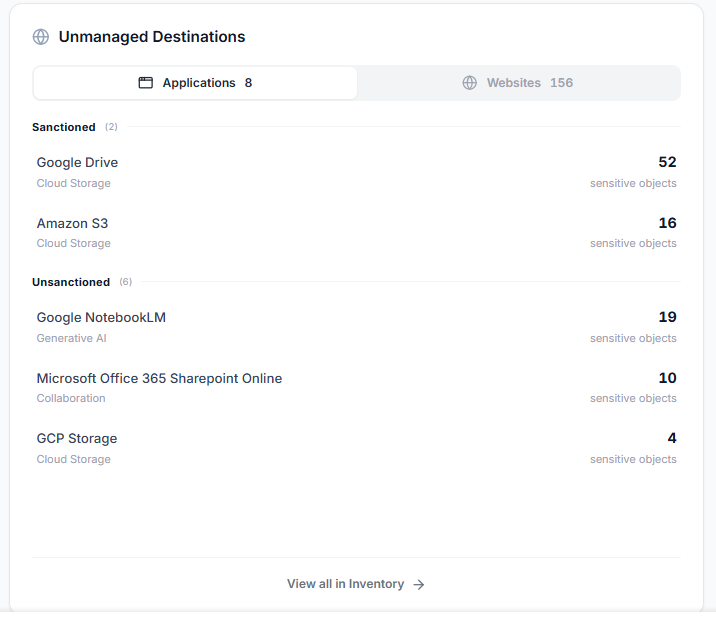Open Microsoft Office 365 Sharepoint Online entry
This screenshot has width=716, height=620.
(356, 388)
